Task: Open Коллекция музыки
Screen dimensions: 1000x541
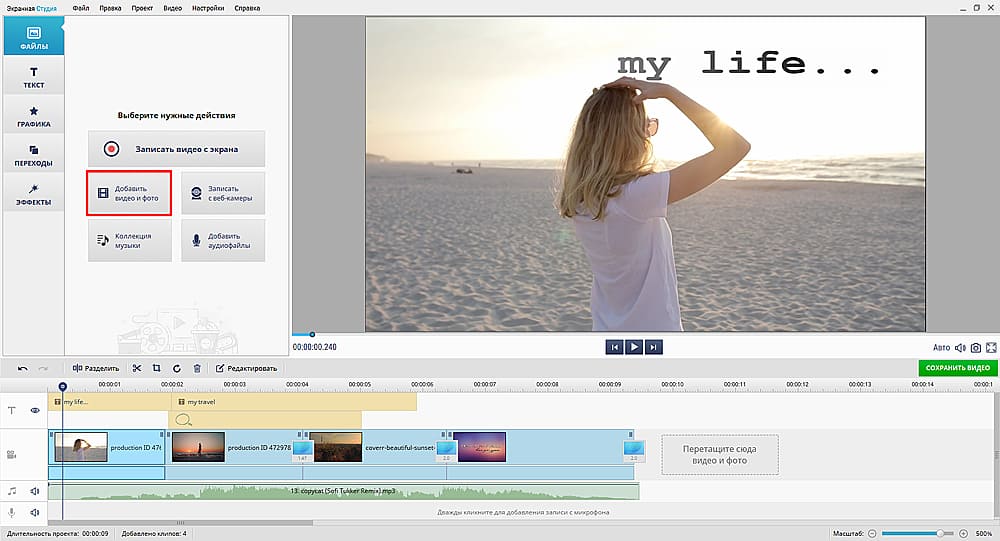Action: pos(129,241)
